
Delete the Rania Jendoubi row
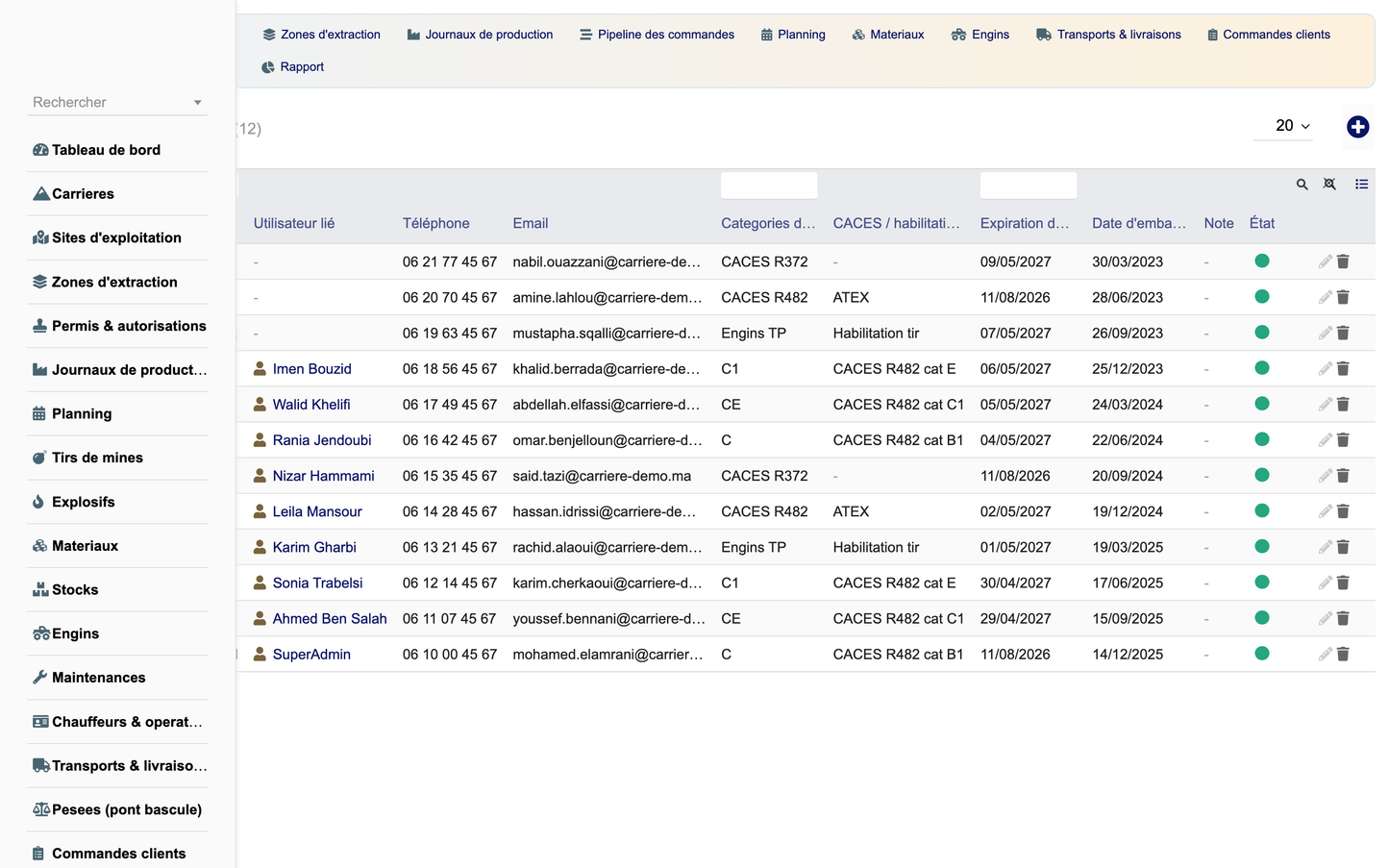[1343, 439]
